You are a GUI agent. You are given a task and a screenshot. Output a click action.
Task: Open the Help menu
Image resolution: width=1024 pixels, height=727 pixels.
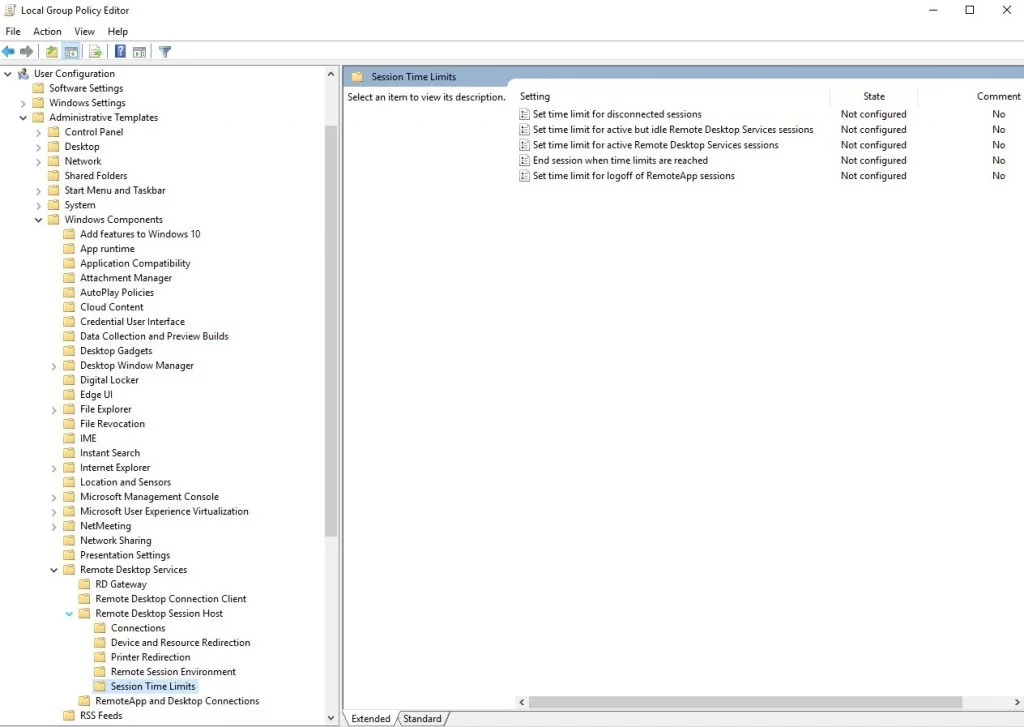(118, 31)
